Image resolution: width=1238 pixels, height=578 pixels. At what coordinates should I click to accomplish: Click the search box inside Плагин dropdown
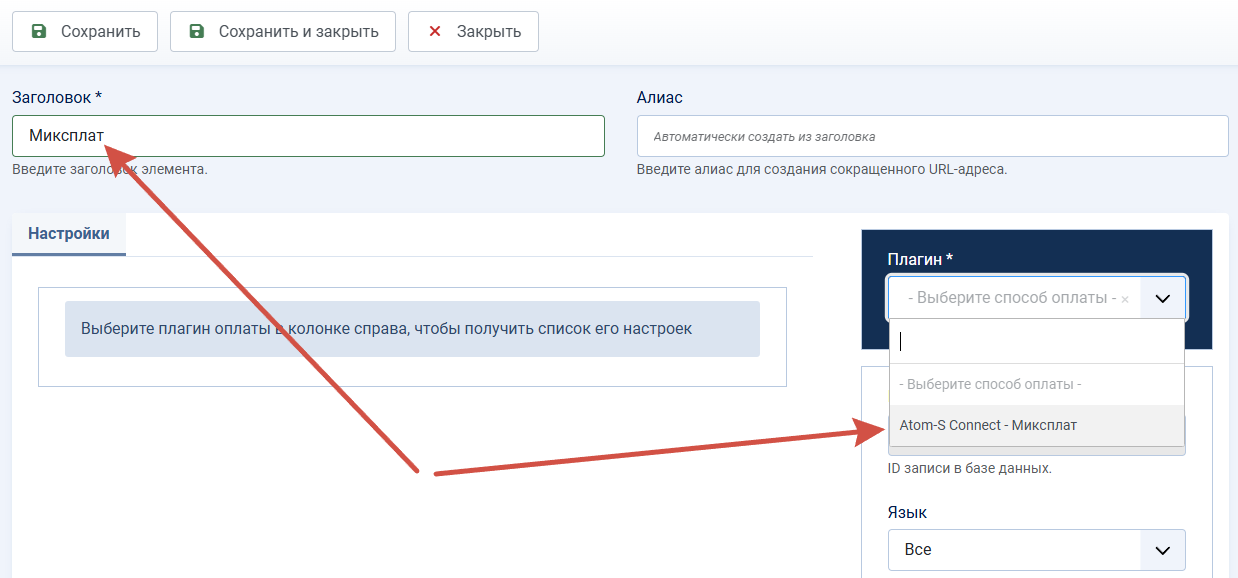(1037, 342)
